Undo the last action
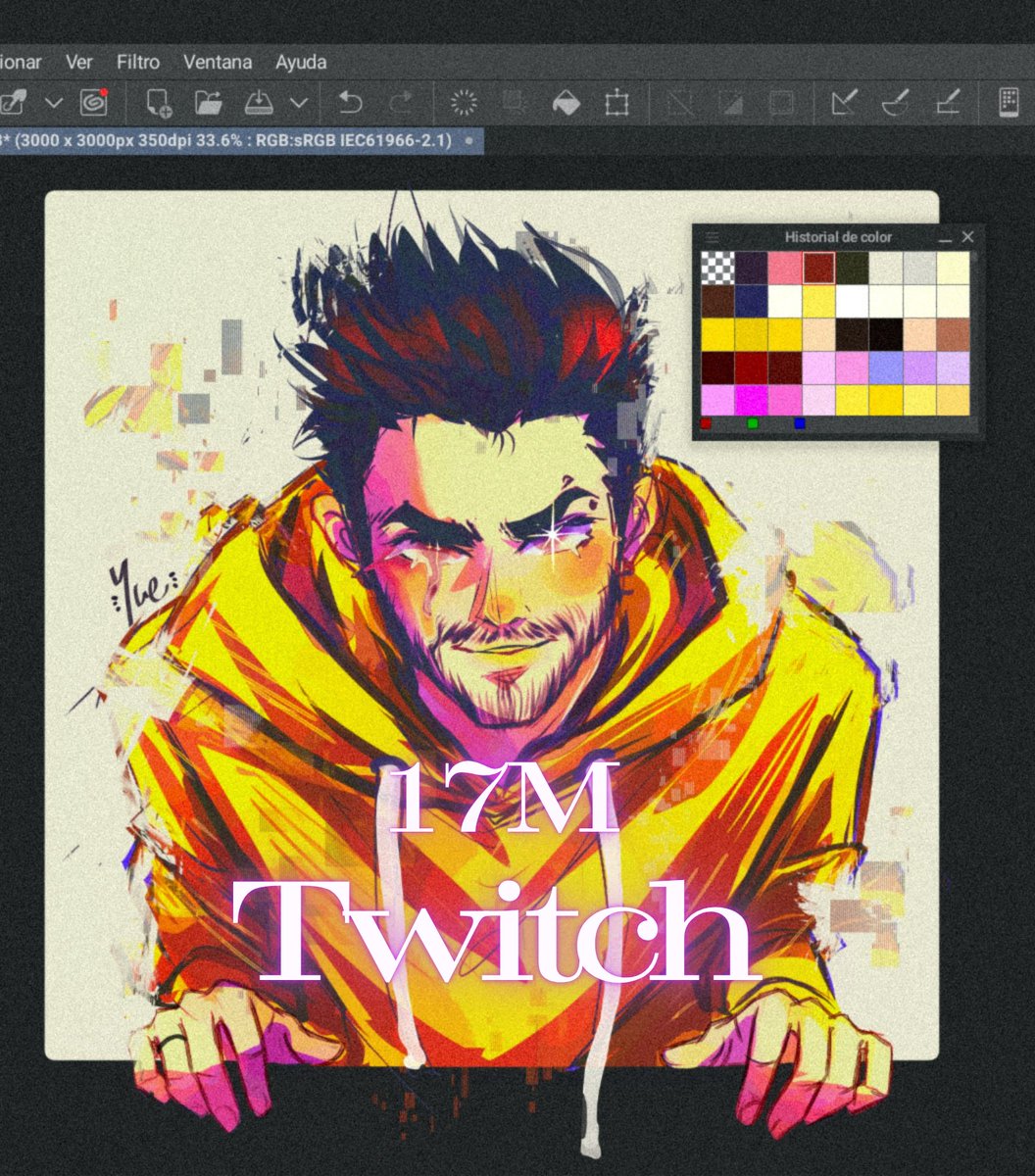The width and height of the screenshot is (1035, 1176). click(350, 102)
